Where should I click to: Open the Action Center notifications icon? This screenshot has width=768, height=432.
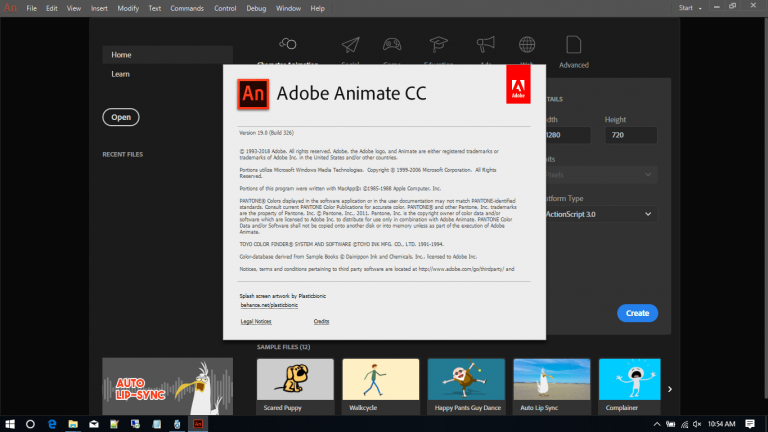click(x=750, y=424)
